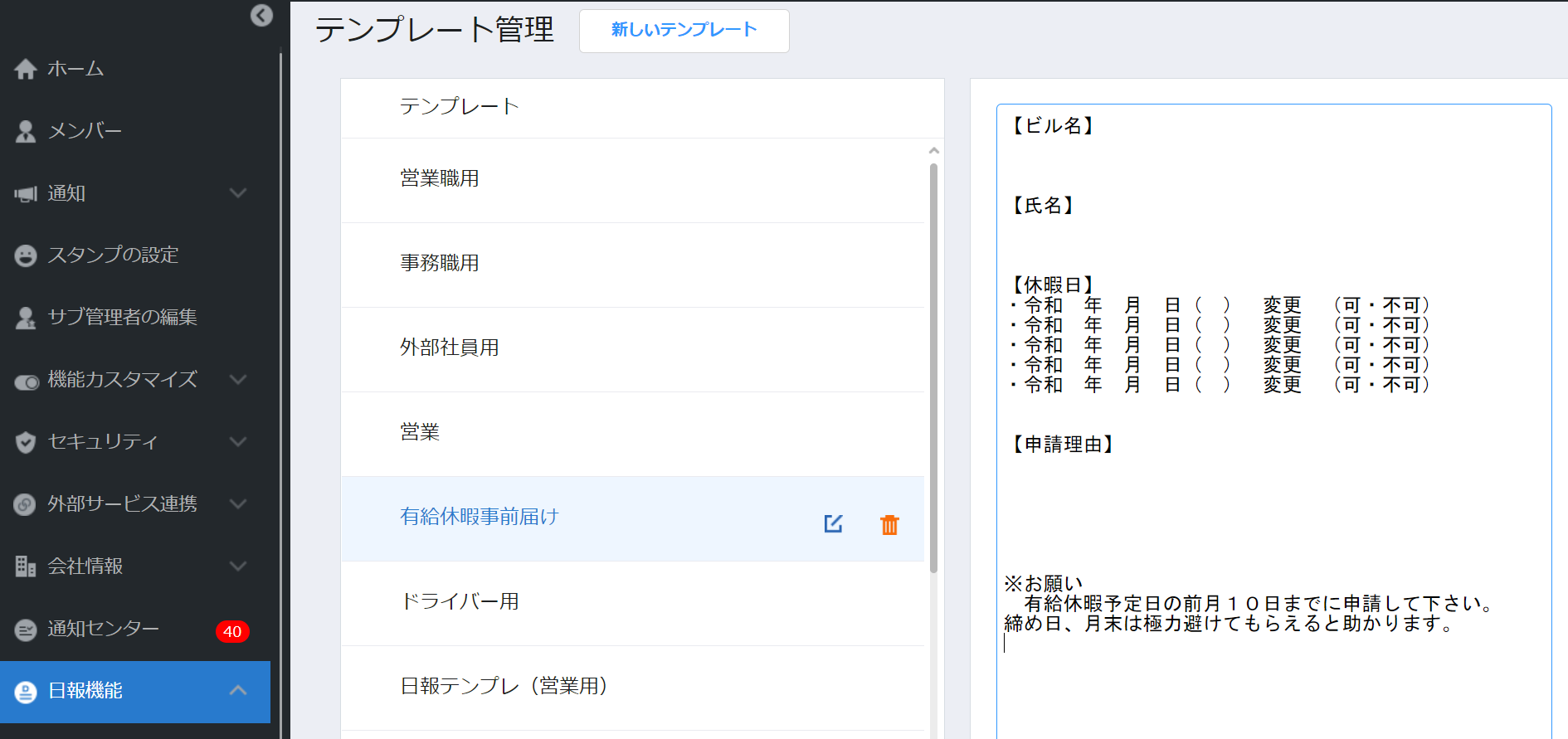Click inside the template text editor
The height and width of the screenshot is (739, 1568).
pyautogui.click(x=1273, y=514)
